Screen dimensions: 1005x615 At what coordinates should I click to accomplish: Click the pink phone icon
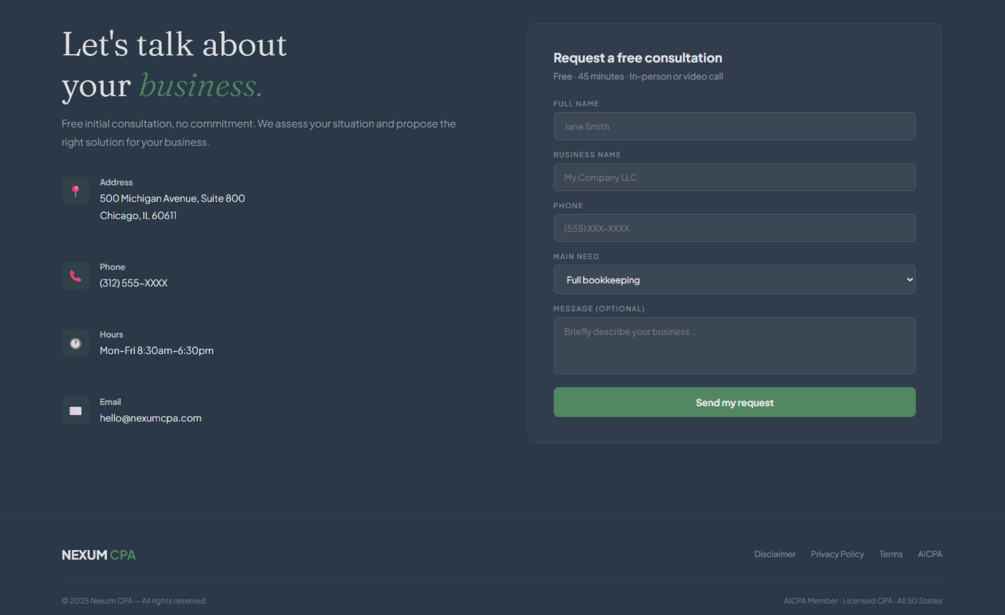76,275
